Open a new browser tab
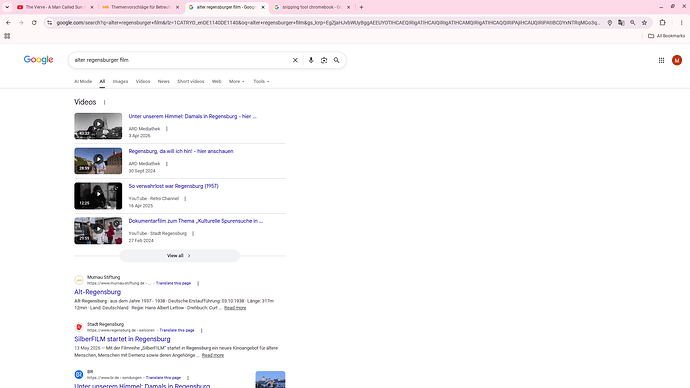Screen dimensions: 690x388 [x=361, y=7]
